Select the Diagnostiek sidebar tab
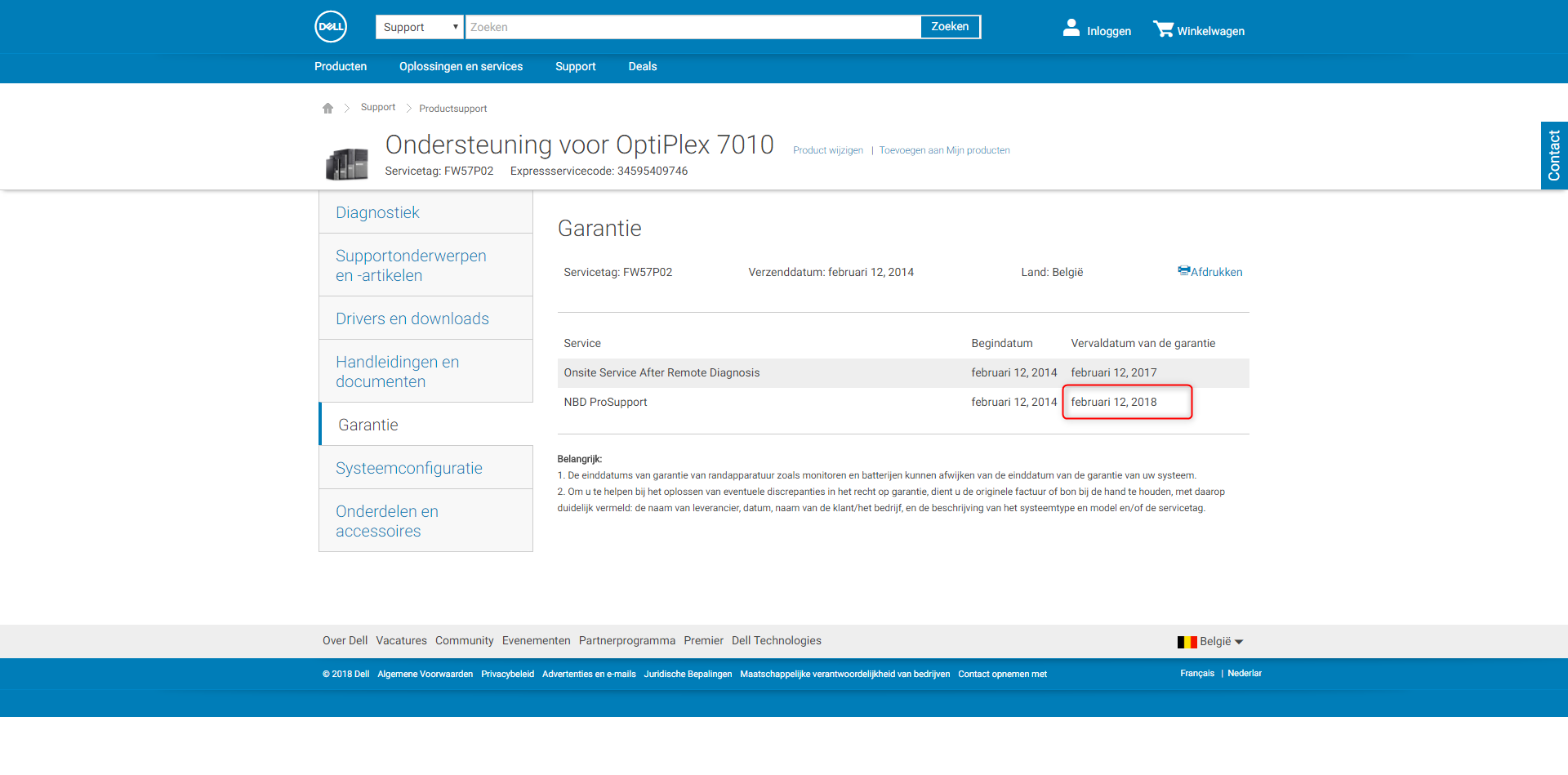This screenshot has width=1568, height=775. (x=426, y=212)
